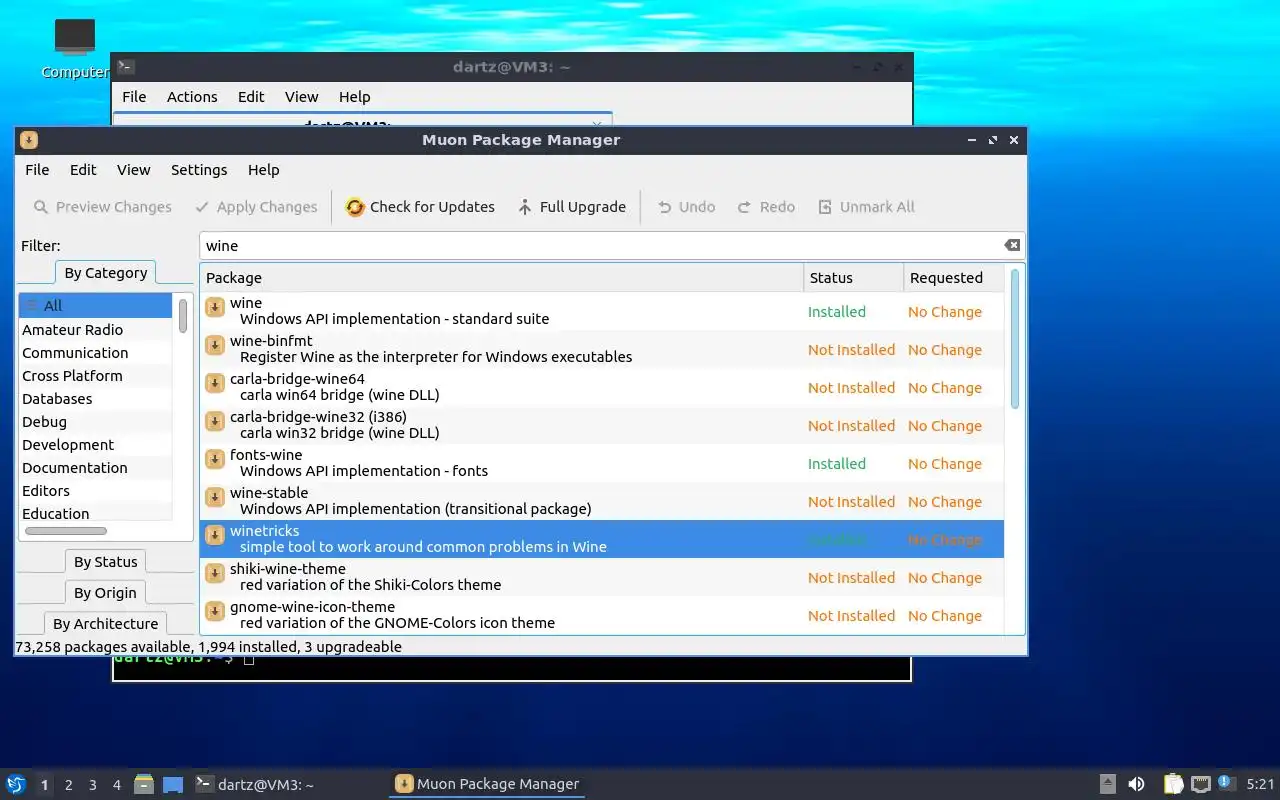Click Full Upgrade in the toolbar
Viewport: 1280px width, 800px height.
coord(572,207)
